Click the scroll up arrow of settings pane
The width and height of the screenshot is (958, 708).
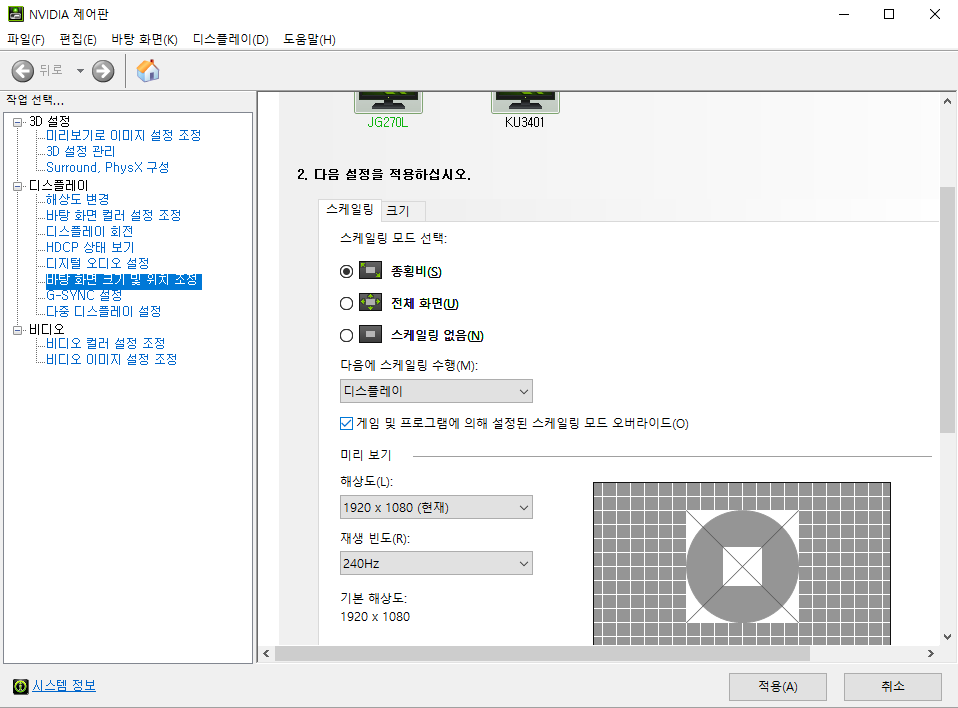[947, 101]
